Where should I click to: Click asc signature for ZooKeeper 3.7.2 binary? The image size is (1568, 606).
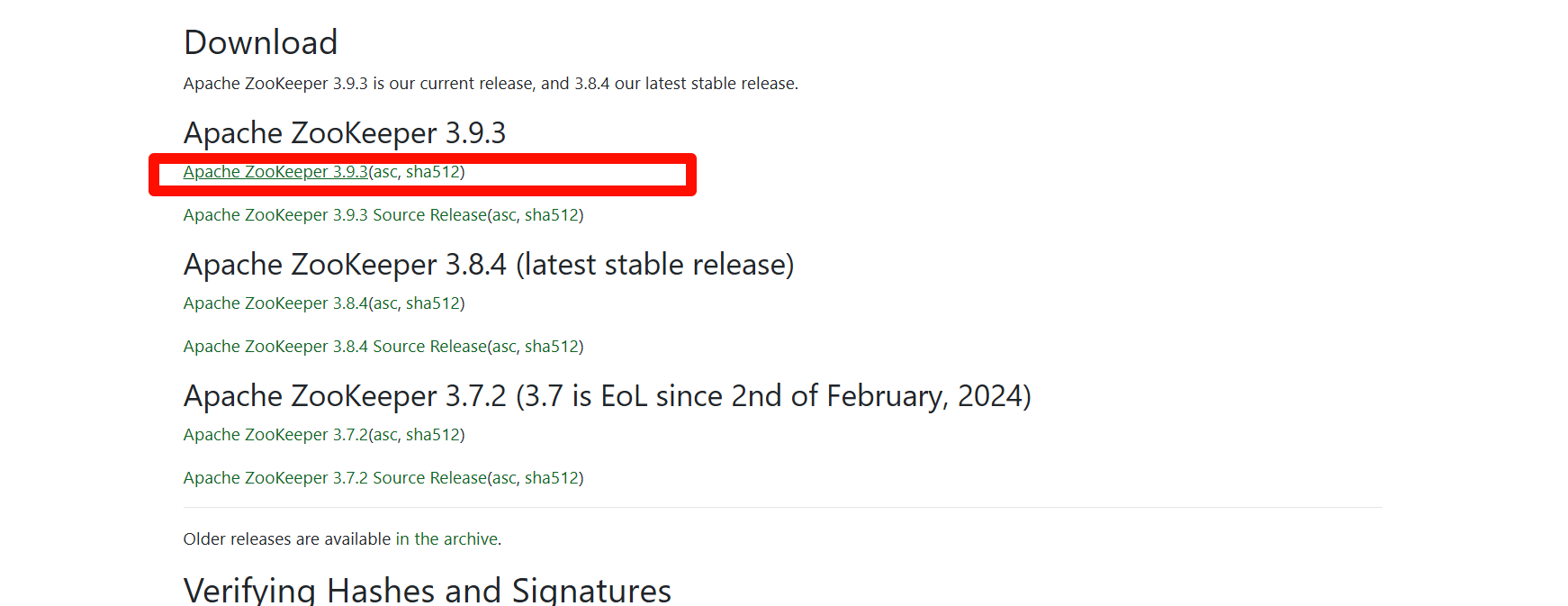click(384, 435)
